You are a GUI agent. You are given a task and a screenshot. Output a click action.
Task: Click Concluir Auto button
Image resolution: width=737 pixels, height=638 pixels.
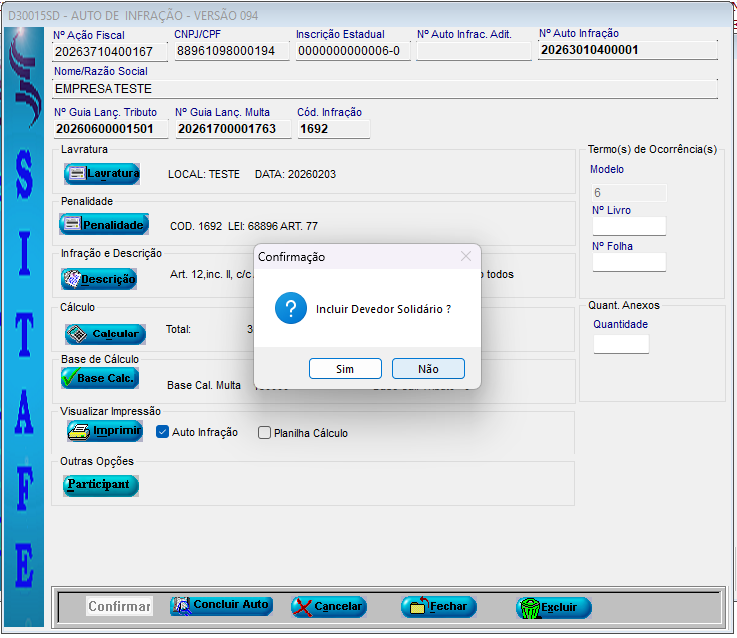[221, 606]
